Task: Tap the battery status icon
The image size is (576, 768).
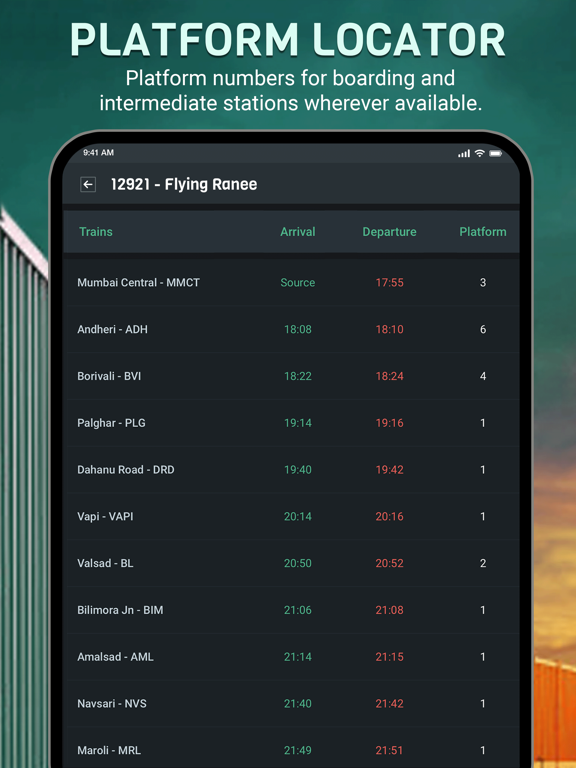Action: (x=495, y=153)
